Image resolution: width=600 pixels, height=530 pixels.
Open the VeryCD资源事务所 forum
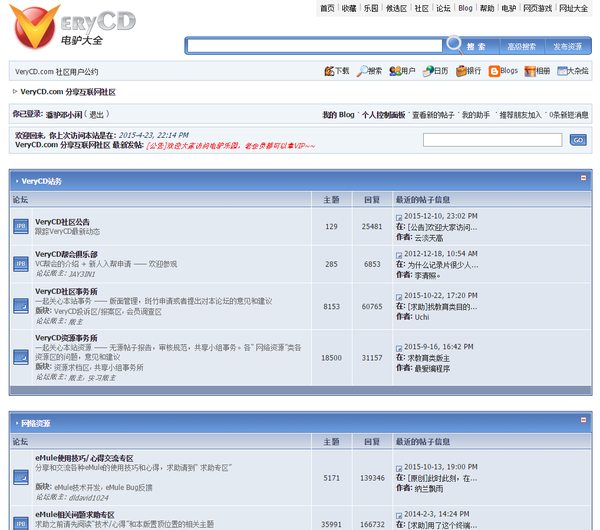coord(66,338)
